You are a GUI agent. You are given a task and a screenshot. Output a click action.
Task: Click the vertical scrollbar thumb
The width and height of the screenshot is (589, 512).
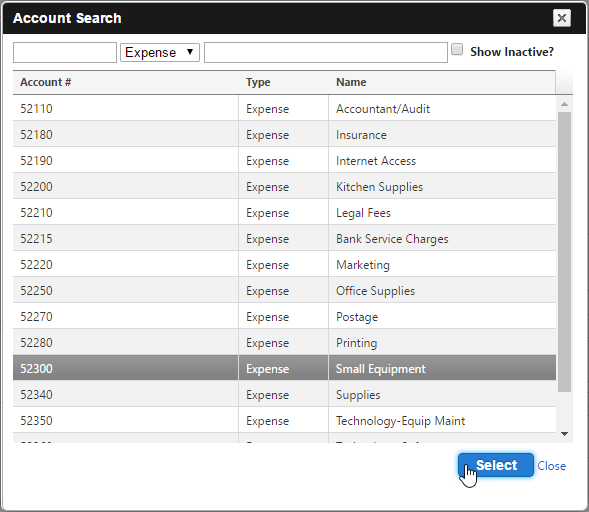(x=564, y=252)
